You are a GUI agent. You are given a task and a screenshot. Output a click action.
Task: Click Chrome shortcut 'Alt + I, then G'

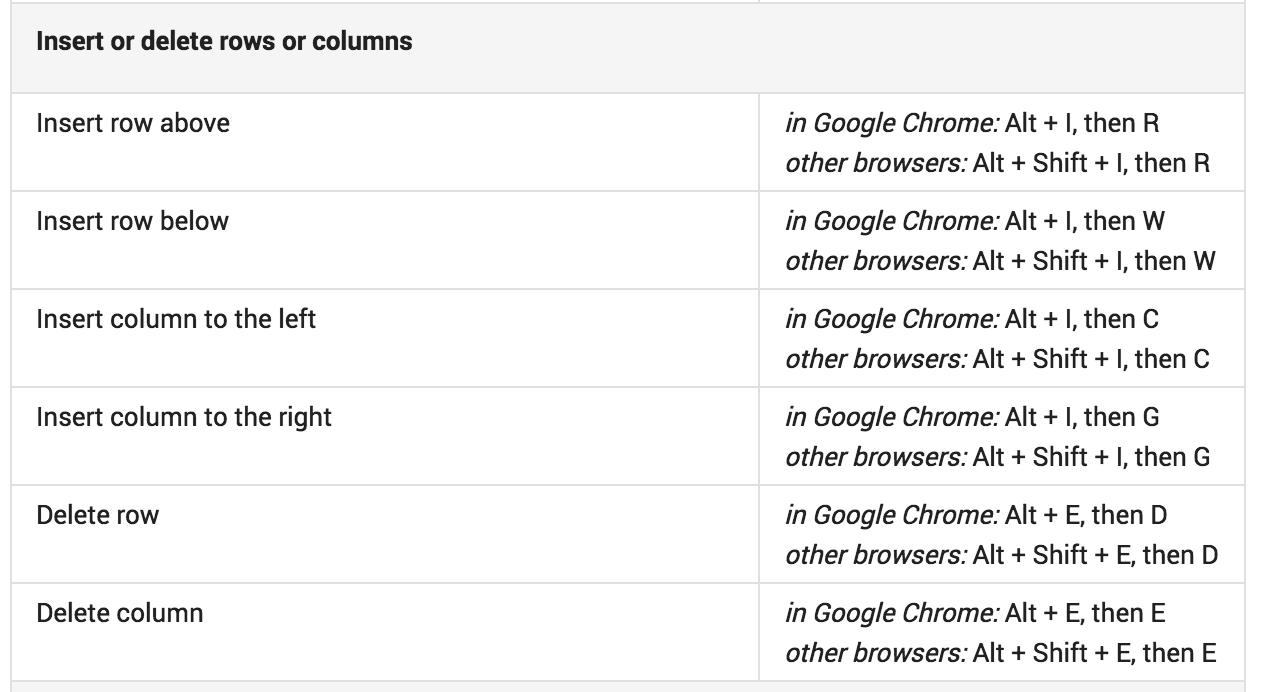tap(1082, 417)
